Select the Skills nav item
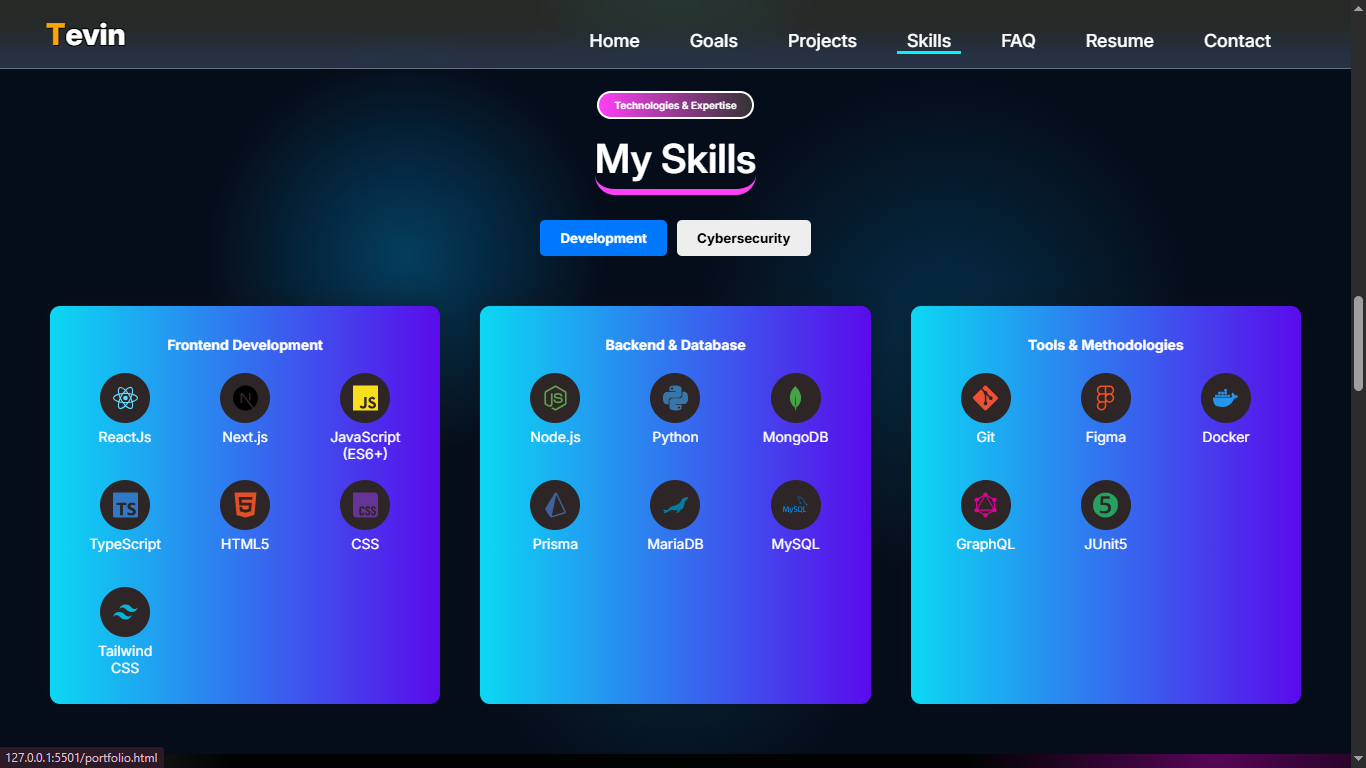Screen dimensions: 1366x768 [x=929, y=41]
